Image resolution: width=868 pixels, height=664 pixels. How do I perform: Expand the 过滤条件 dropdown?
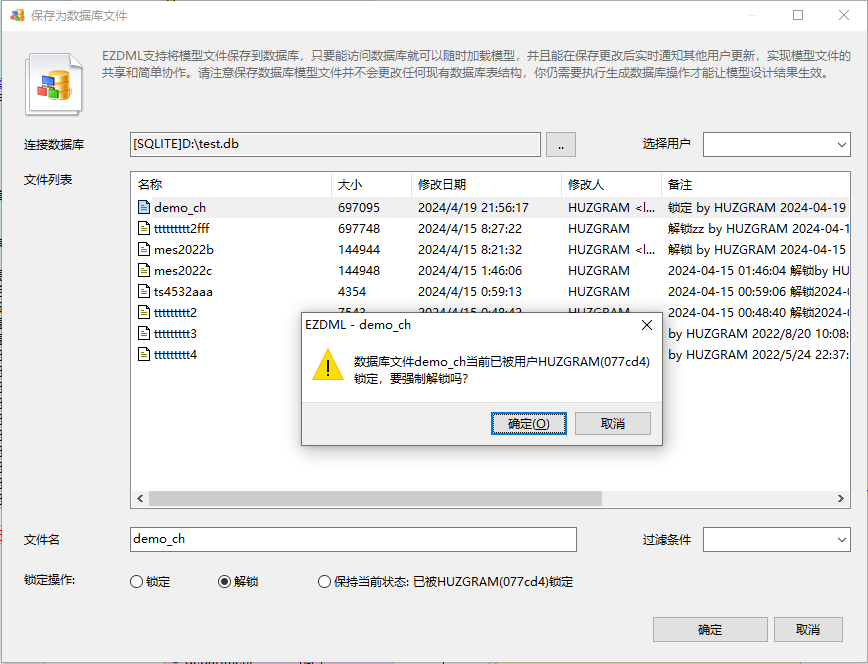pyautogui.click(x=777, y=539)
